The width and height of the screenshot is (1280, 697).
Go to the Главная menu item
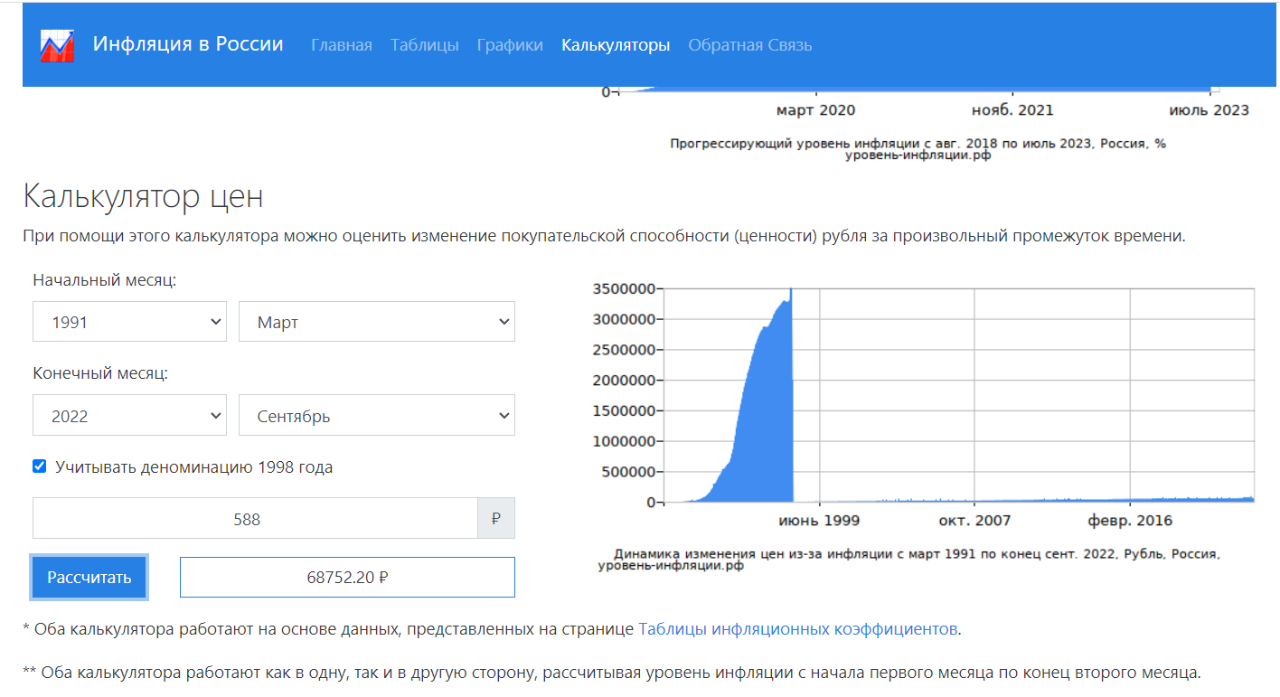coord(341,45)
